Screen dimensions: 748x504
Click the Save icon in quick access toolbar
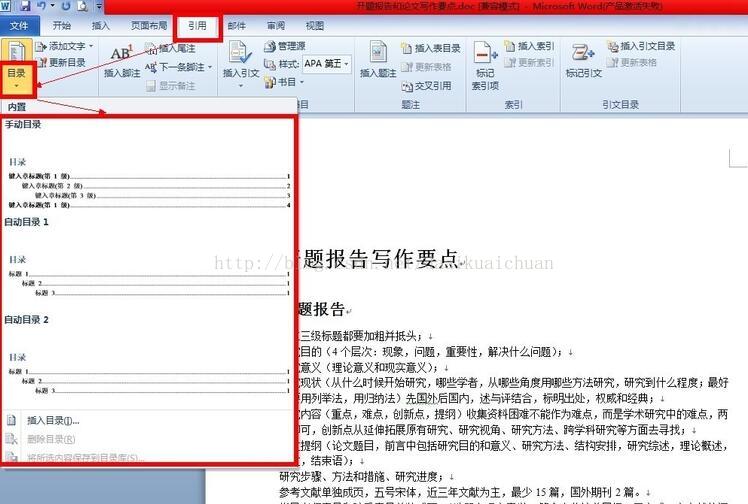coord(25,6)
